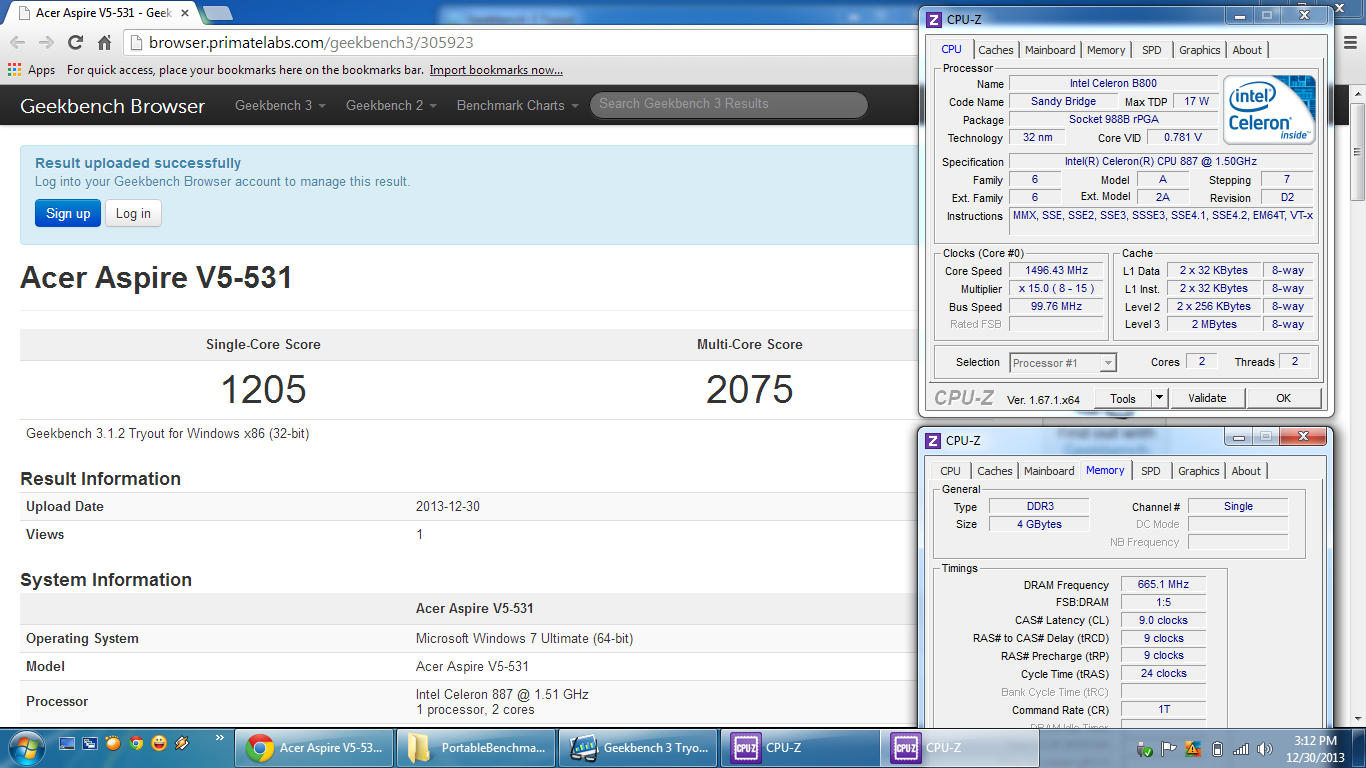The height and width of the screenshot is (768, 1366).
Task: Open the wireless network signal tray icon
Action: (1241, 749)
